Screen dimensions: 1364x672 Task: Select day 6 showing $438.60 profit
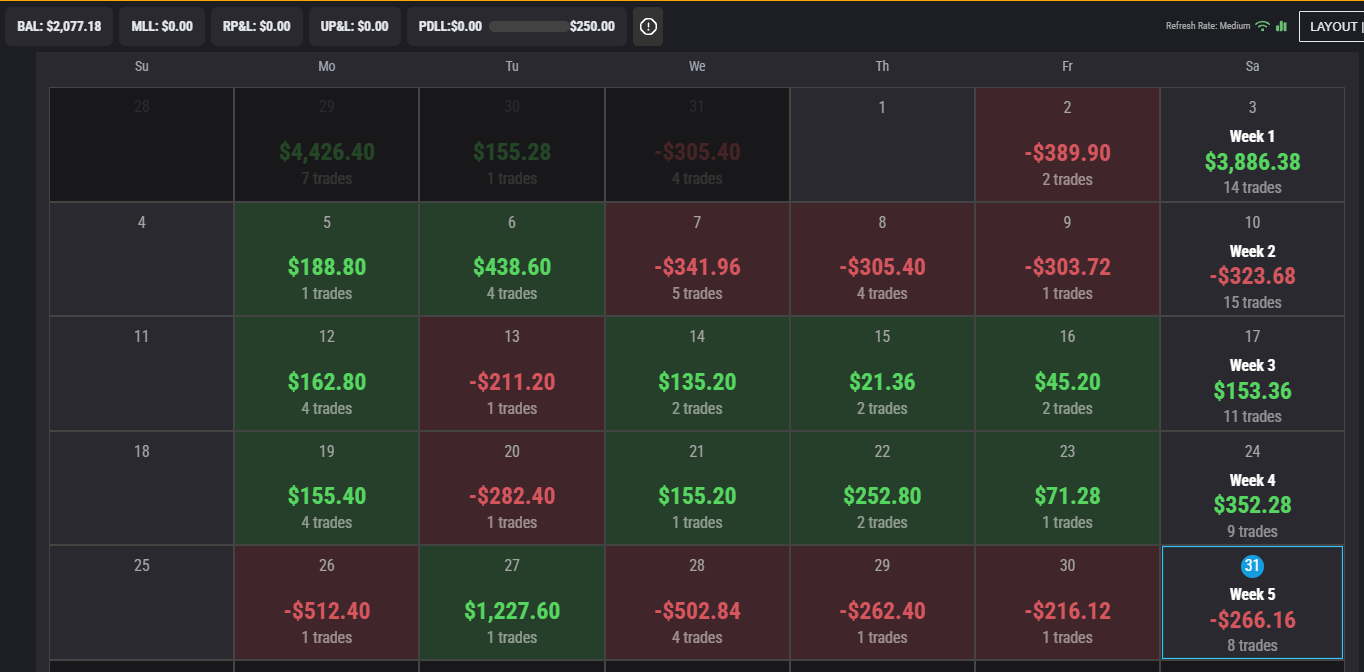pos(512,260)
